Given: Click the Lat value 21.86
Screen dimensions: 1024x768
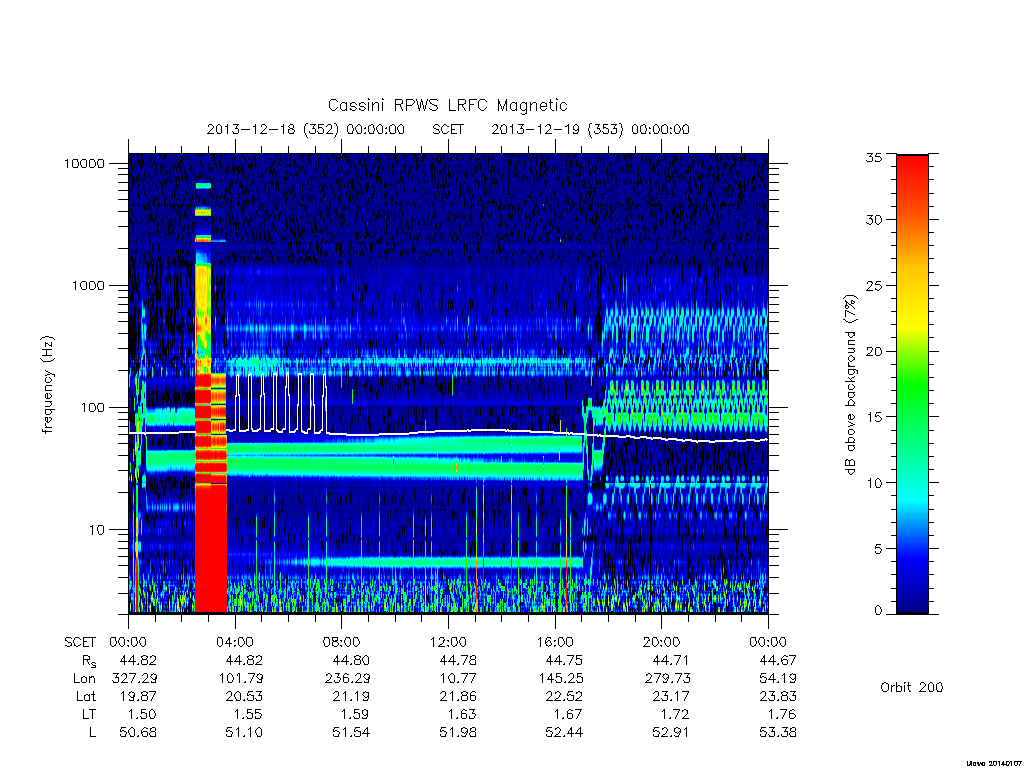Looking at the screenshot, I should [x=458, y=697].
